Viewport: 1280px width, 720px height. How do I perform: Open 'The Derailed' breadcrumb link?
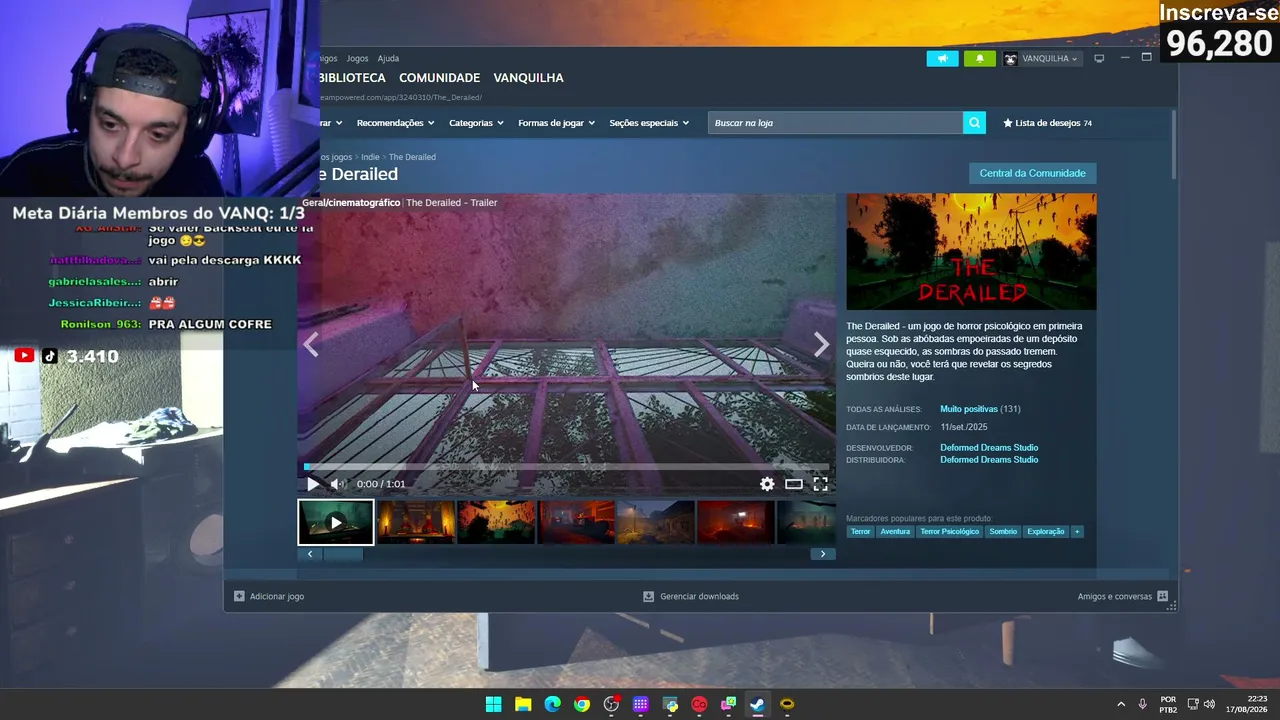[x=412, y=157]
